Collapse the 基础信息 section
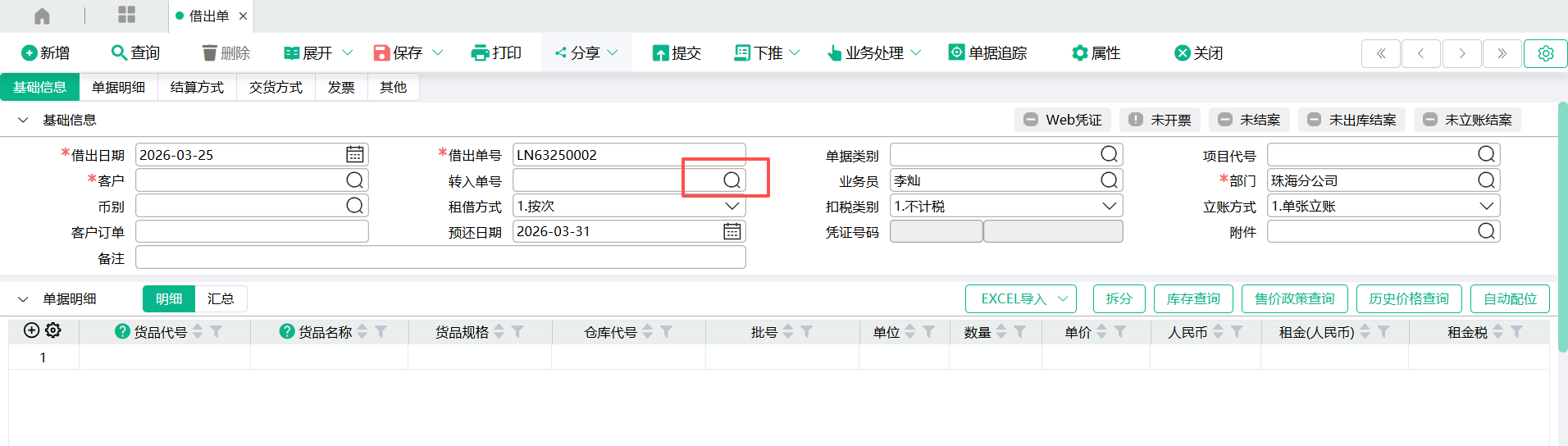 pyautogui.click(x=23, y=120)
